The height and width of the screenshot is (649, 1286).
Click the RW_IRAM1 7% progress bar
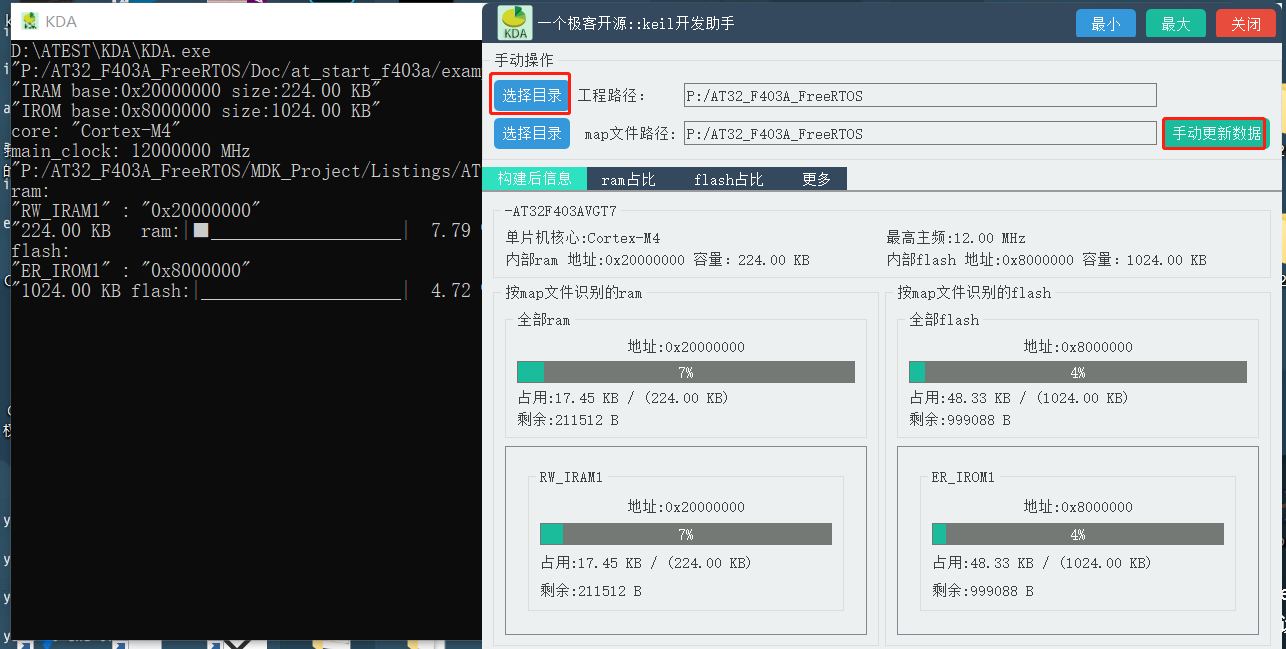(x=686, y=534)
